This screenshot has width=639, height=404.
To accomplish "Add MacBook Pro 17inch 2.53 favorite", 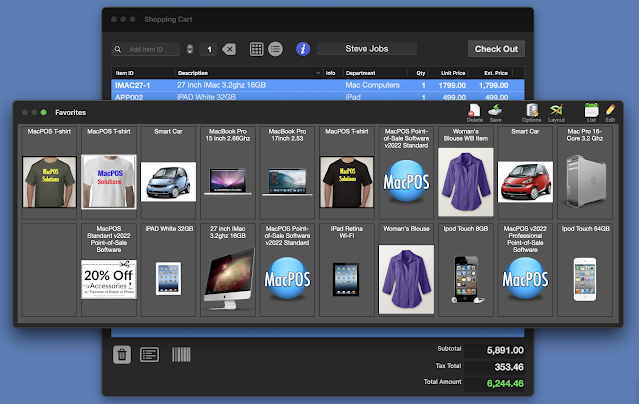I will click(287, 173).
